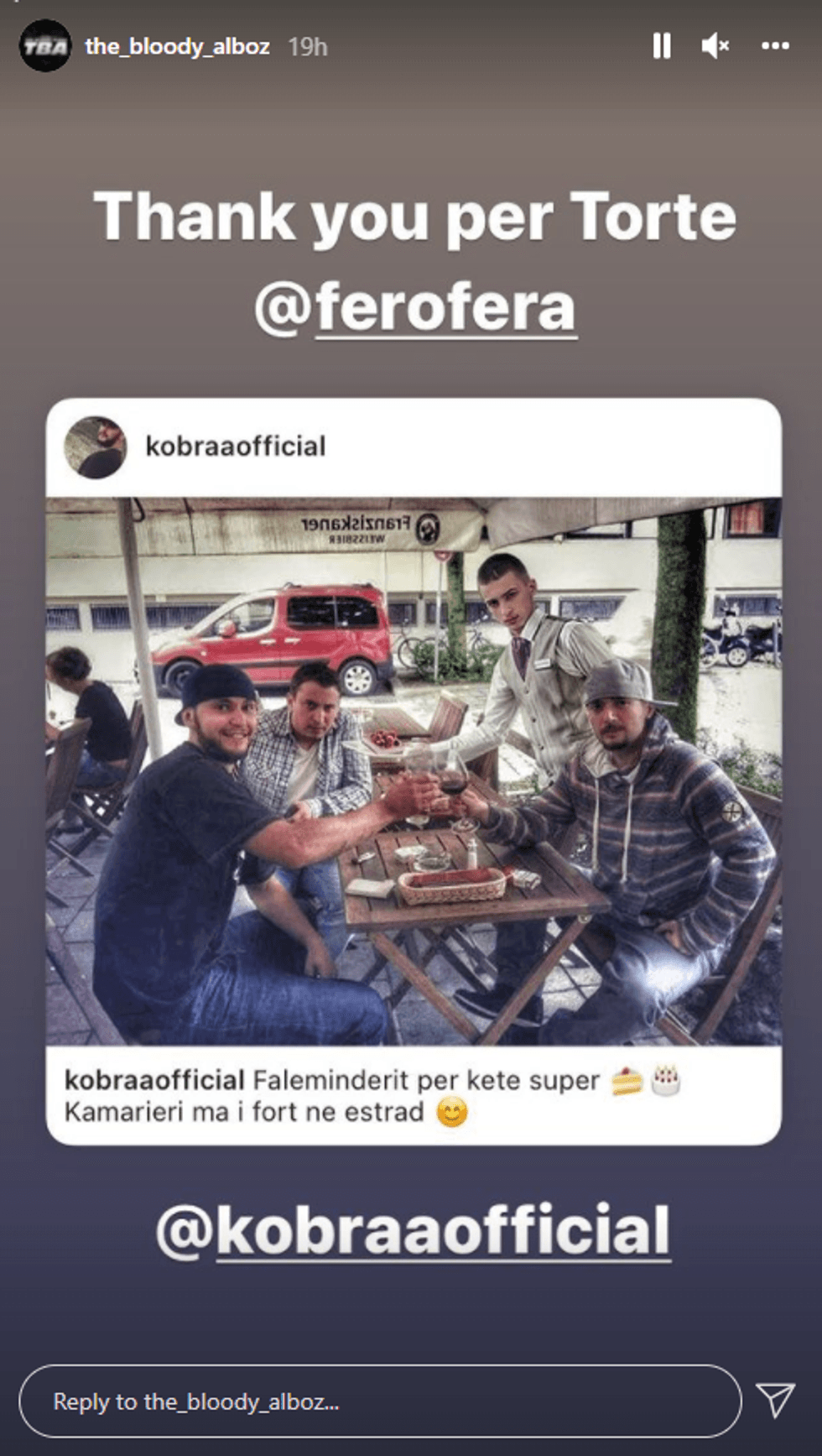Open the_bloody_alboz profile from username

tap(177, 46)
